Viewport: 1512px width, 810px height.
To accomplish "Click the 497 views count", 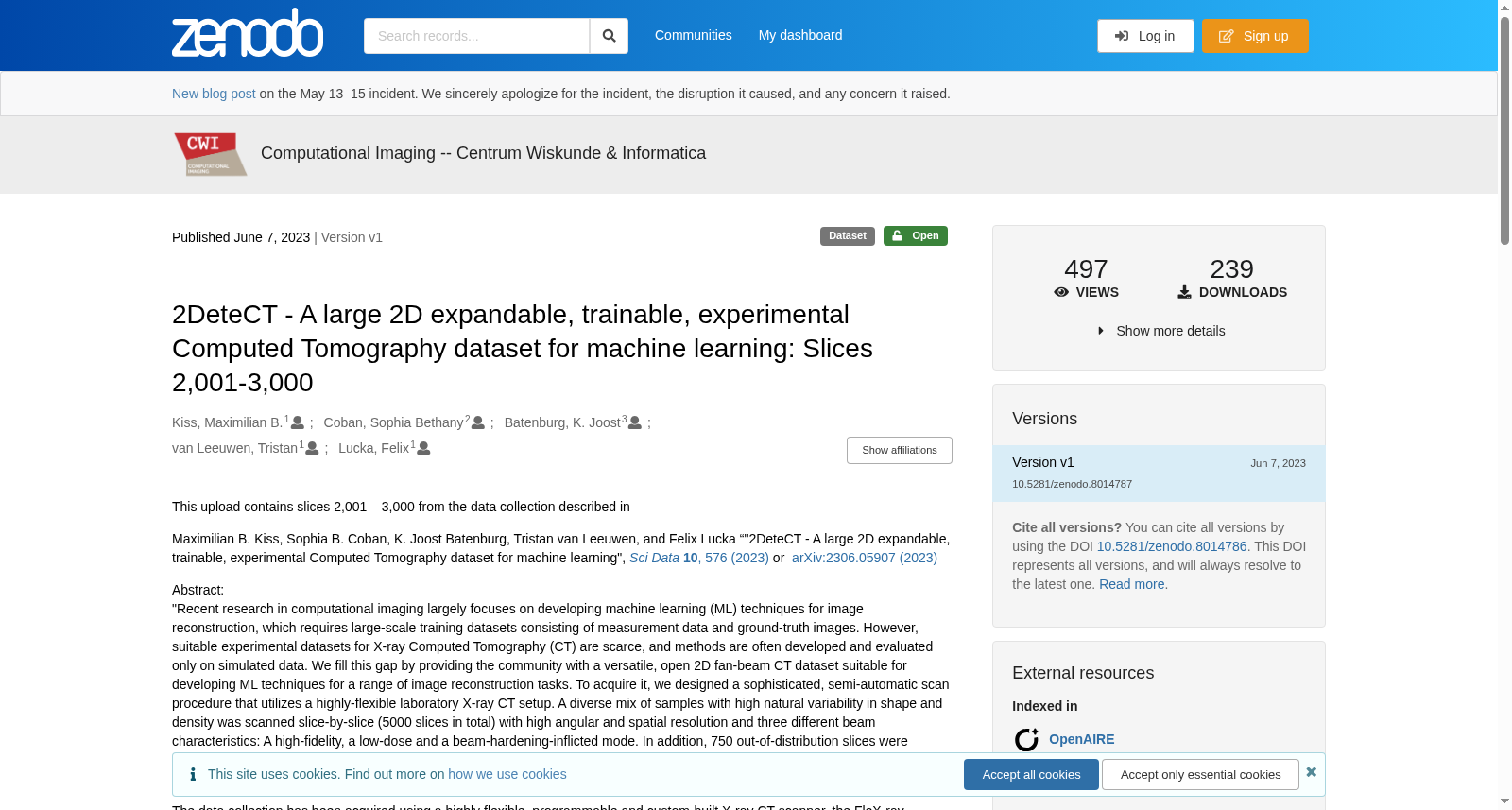I will point(1086,269).
